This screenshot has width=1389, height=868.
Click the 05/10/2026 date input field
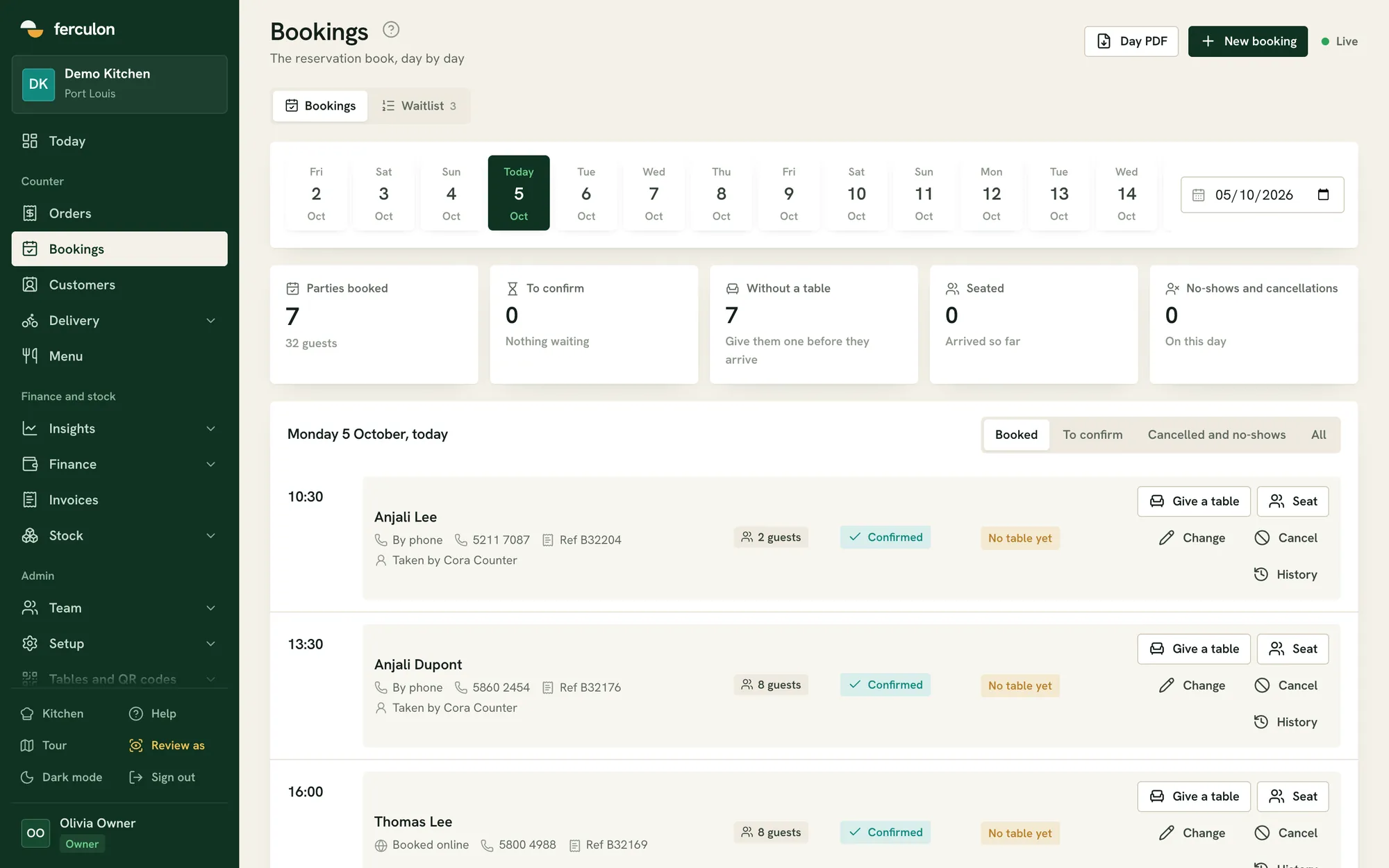tap(1262, 195)
